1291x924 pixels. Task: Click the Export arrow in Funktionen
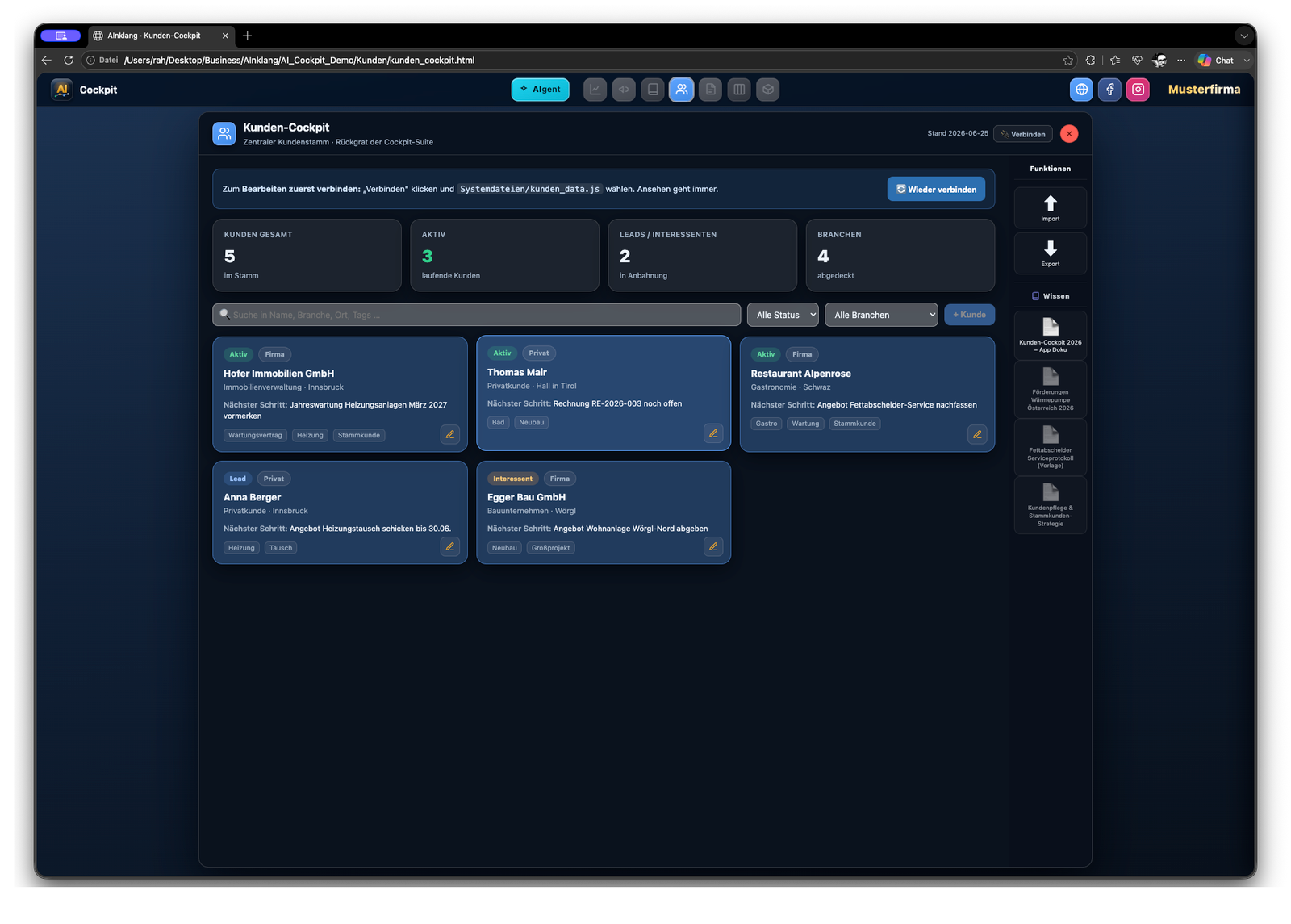(1051, 253)
